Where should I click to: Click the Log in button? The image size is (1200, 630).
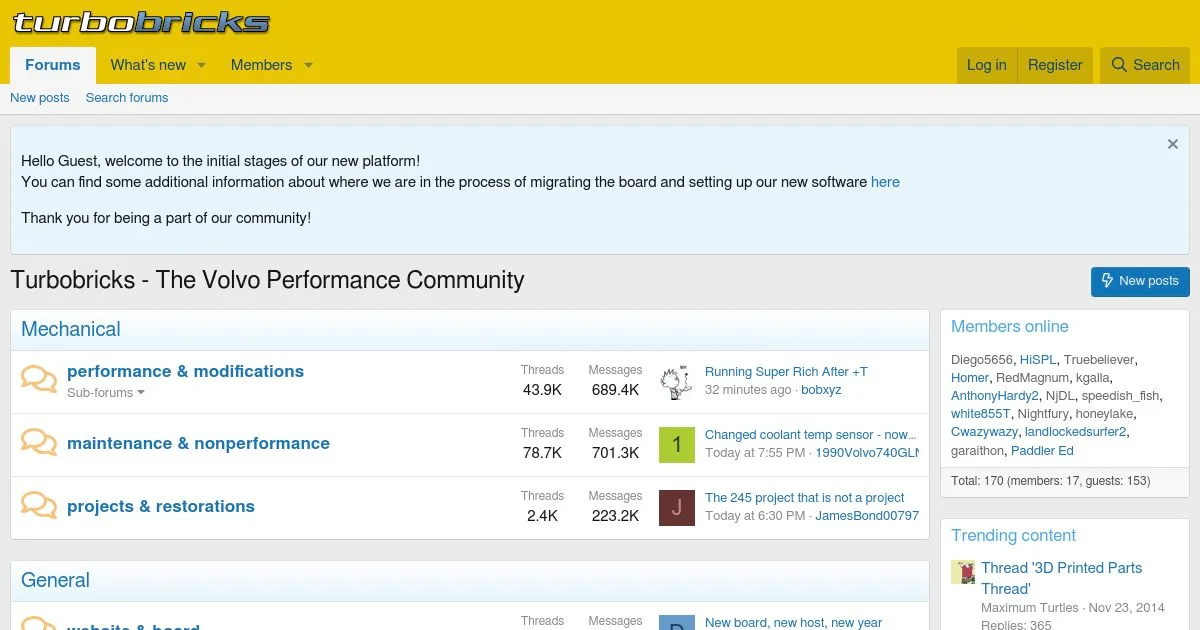[987, 65]
